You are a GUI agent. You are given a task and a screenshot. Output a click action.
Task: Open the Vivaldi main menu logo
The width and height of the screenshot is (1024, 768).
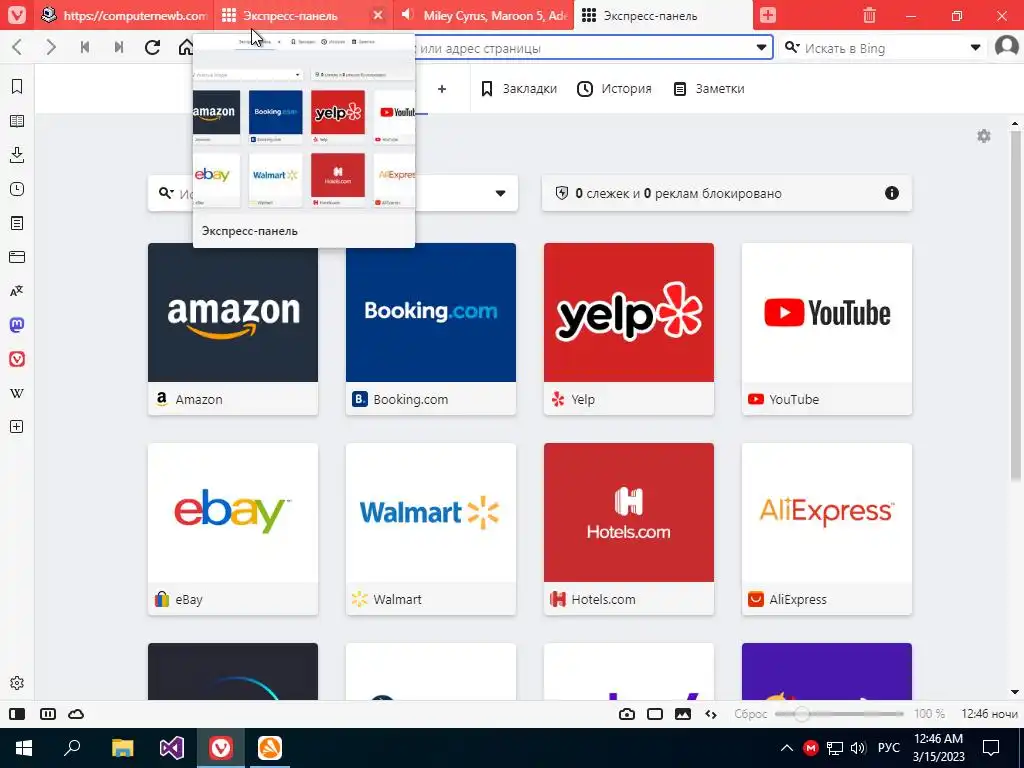pyautogui.click(x=17, y=15)
